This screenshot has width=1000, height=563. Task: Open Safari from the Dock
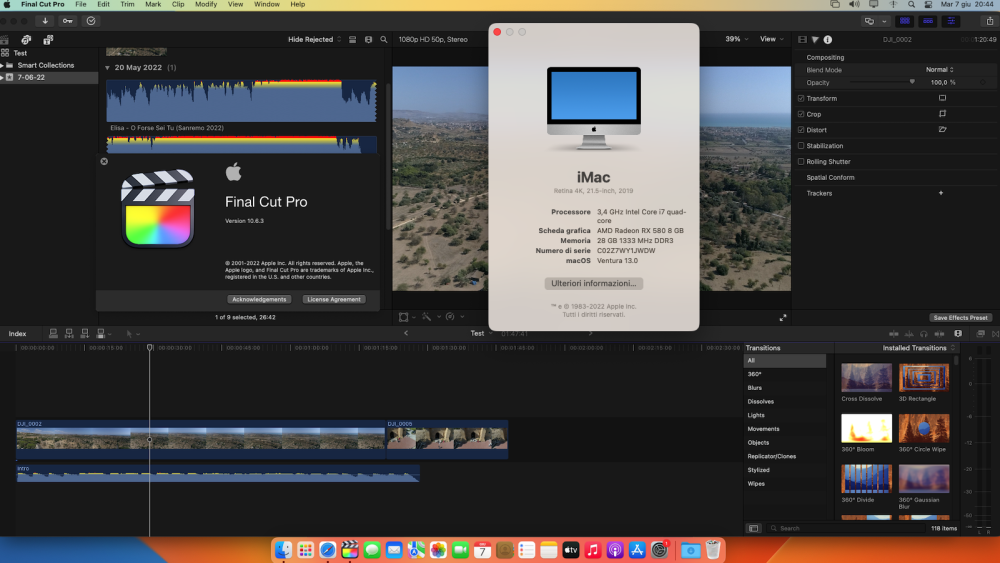tap(328, 550)
